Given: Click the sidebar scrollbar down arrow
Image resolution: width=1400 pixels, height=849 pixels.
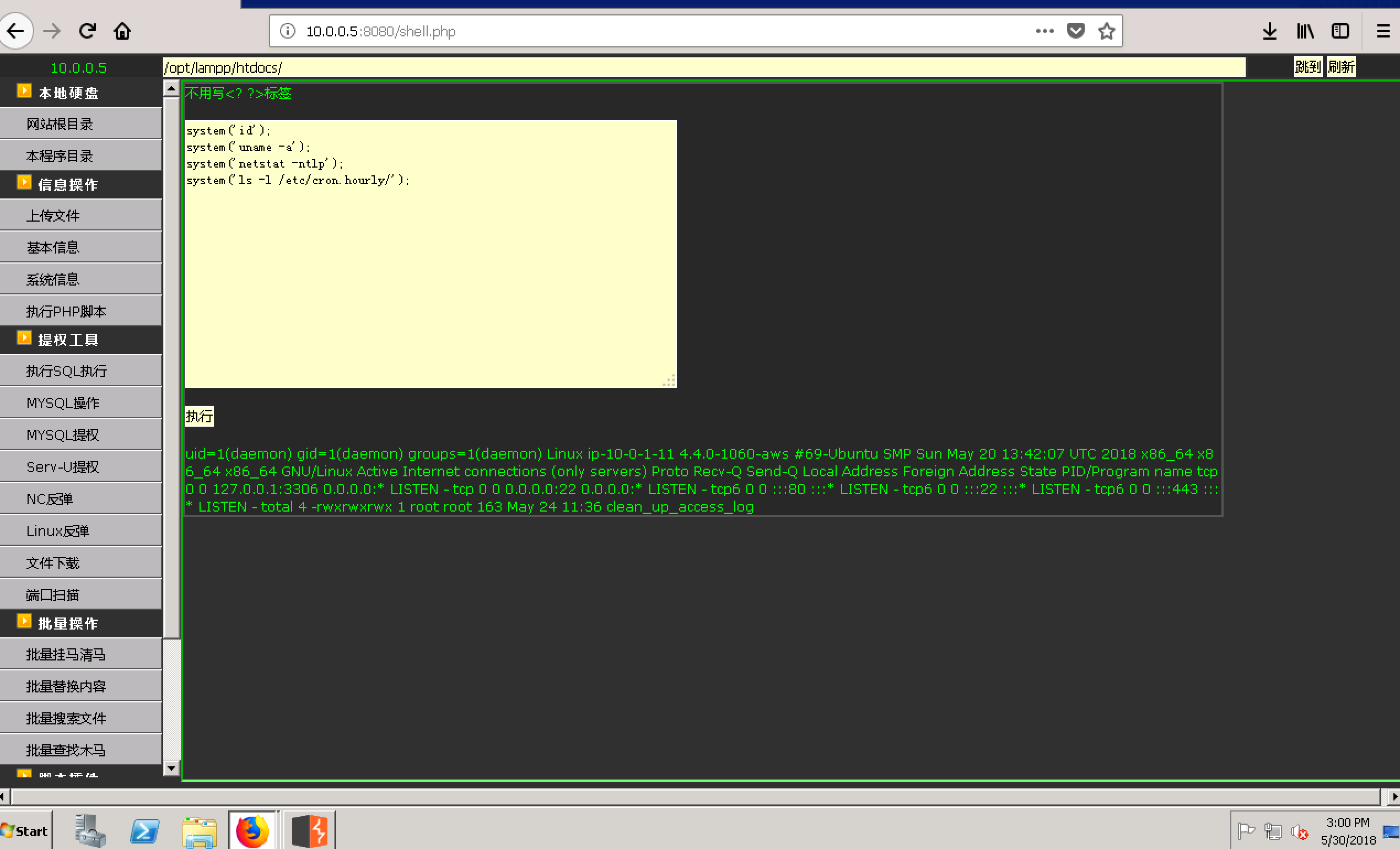Looking at the screenshot, I should click(x=171, y=769).
